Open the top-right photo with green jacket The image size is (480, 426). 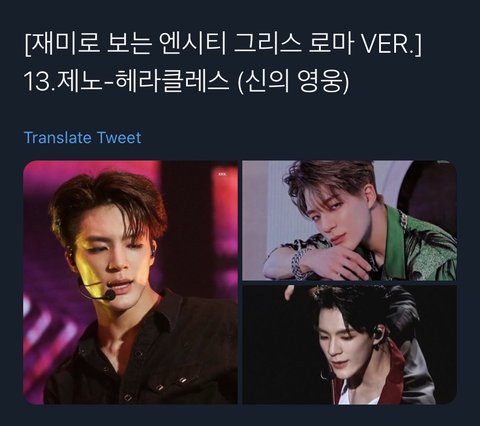tap(349, 220)
